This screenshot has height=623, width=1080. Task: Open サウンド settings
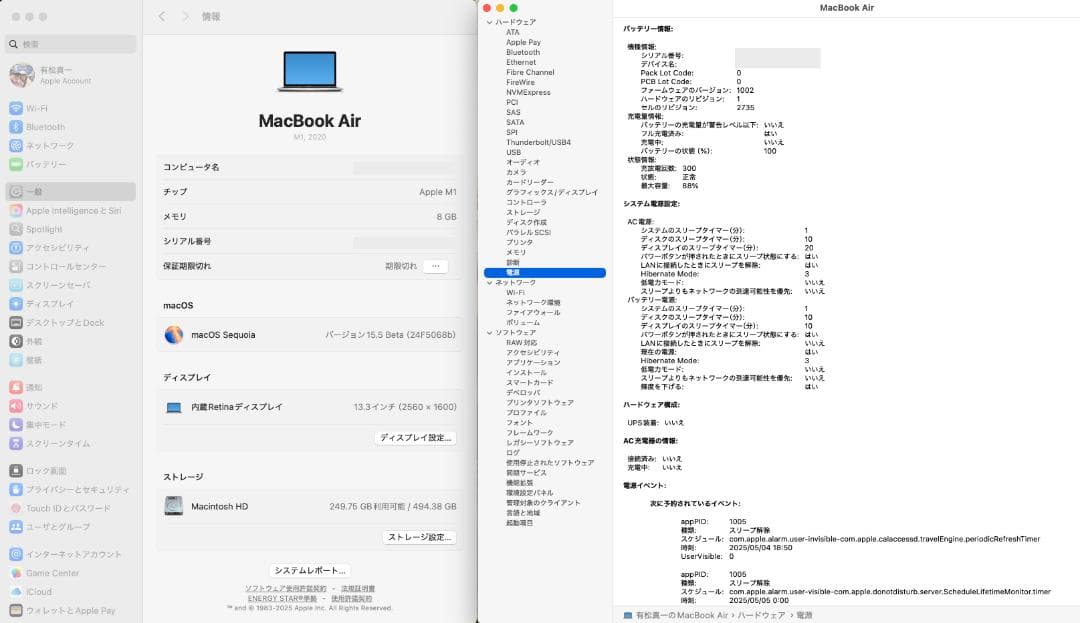(x=70, y=405)
